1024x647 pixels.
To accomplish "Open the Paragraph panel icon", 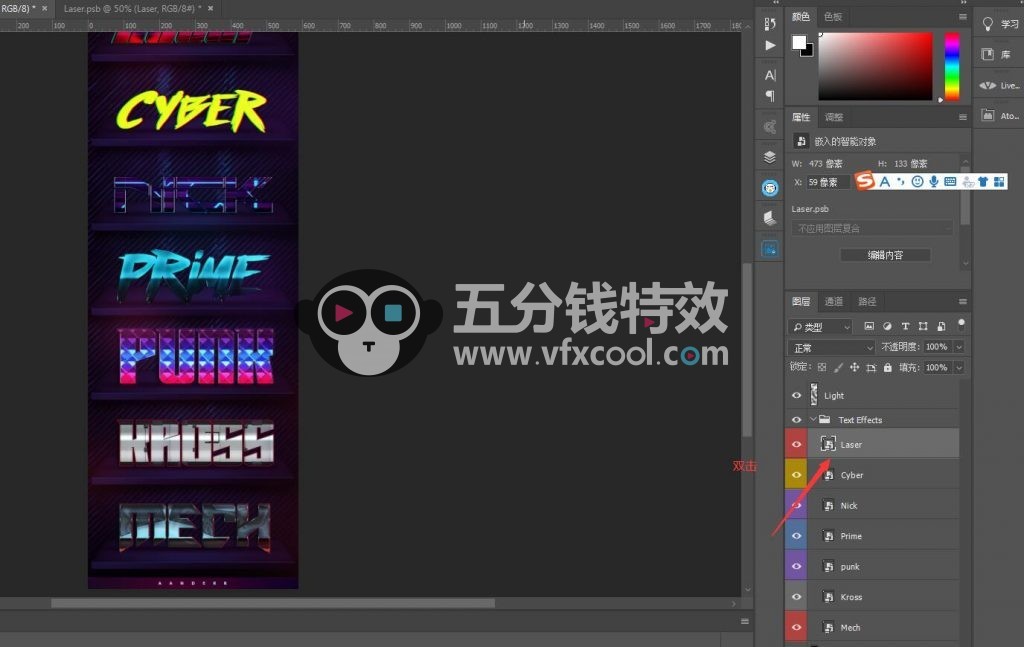I will pyautogui.click(x=770, y=96).
